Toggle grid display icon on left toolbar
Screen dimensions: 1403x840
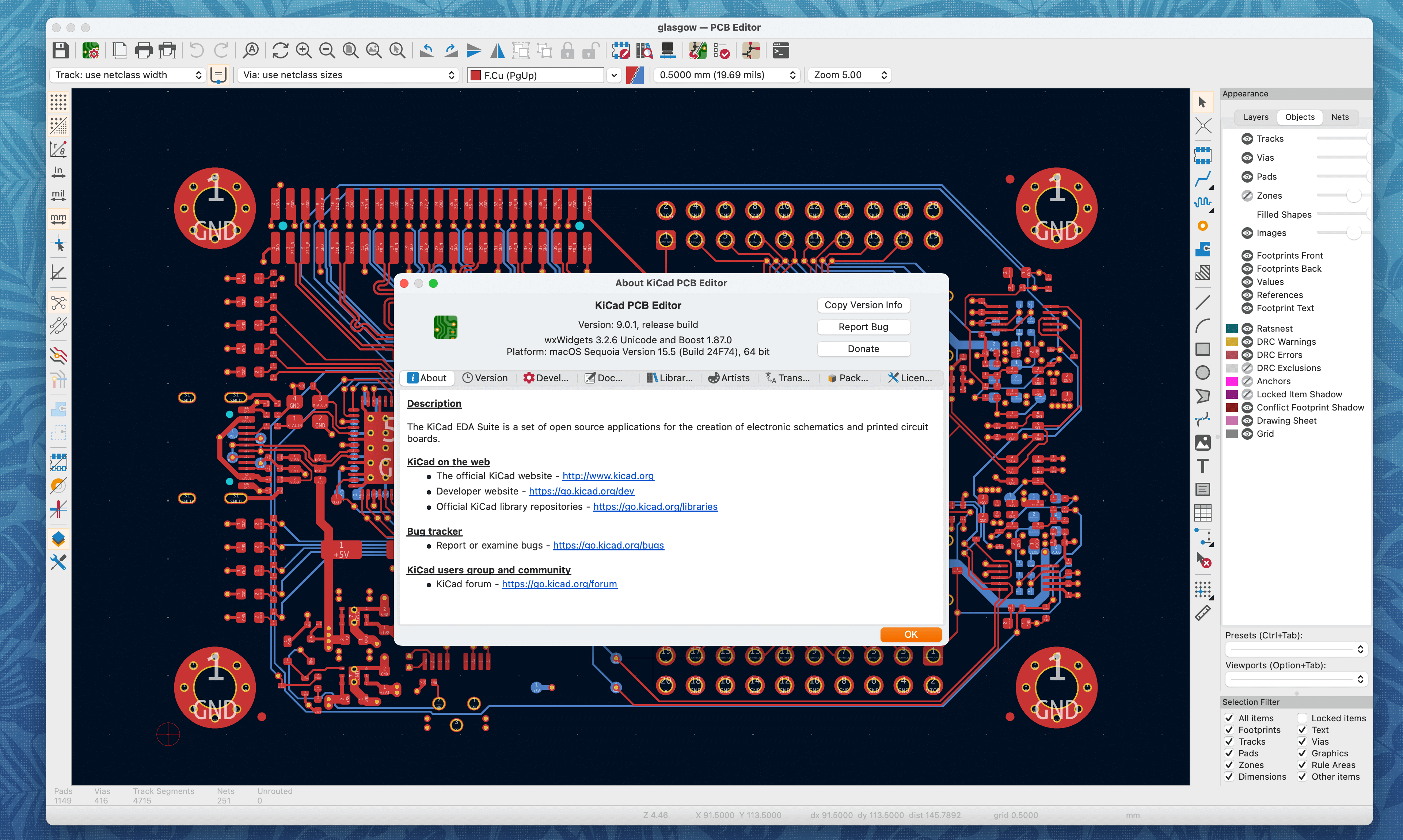(58, 103)
